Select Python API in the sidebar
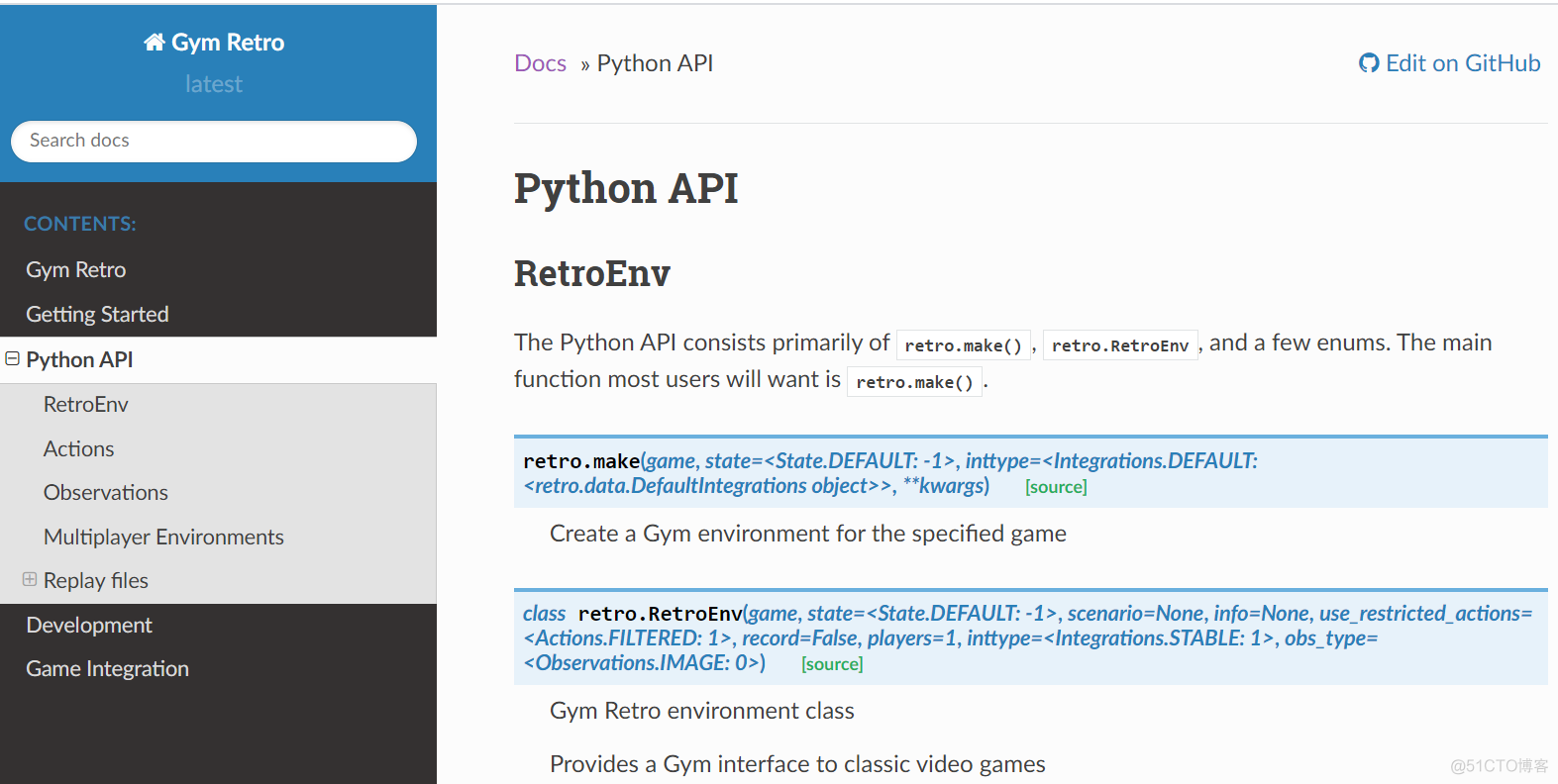1558x784 pixels. pos(79,359)
